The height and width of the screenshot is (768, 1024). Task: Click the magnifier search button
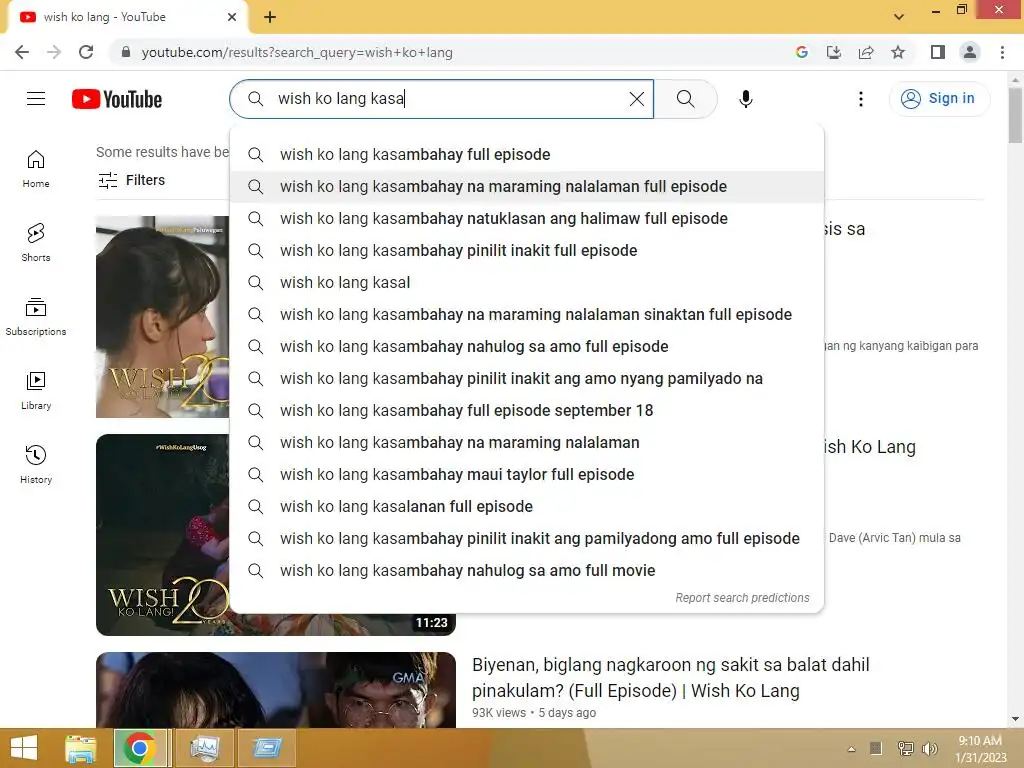point(685,99)
